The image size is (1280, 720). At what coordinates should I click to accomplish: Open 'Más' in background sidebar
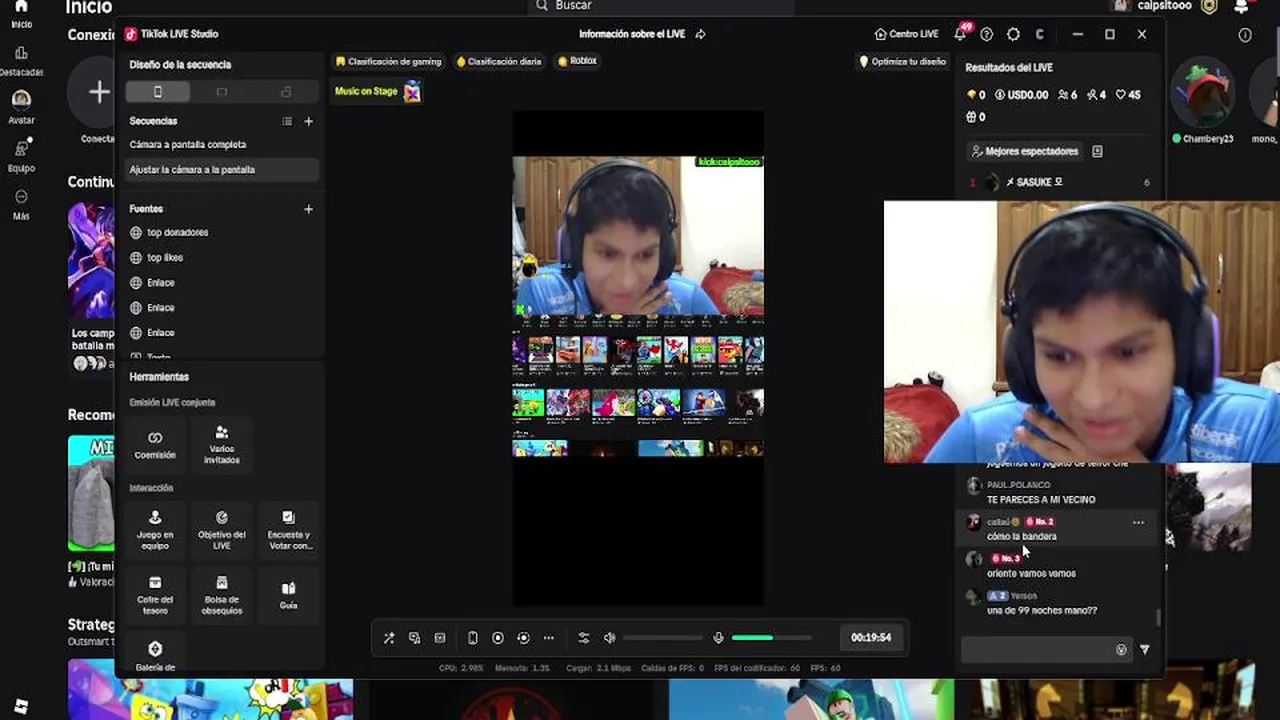coord(21,204)
